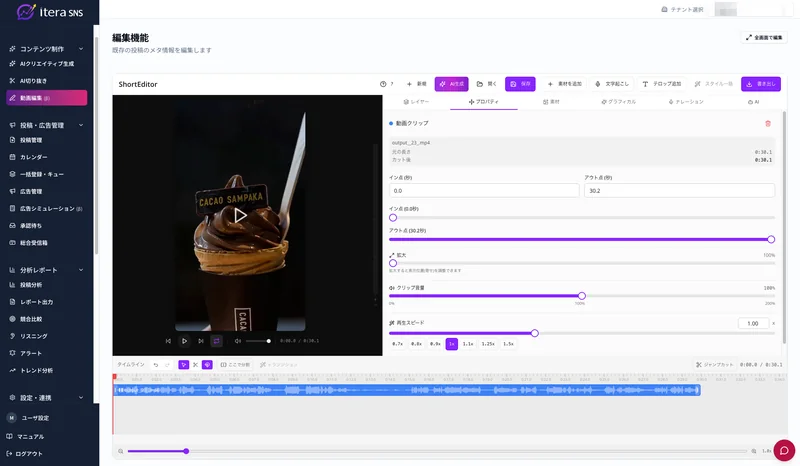Click クリップ音量 slider handle
Screen dimensions: 800x466
(582, 296)
